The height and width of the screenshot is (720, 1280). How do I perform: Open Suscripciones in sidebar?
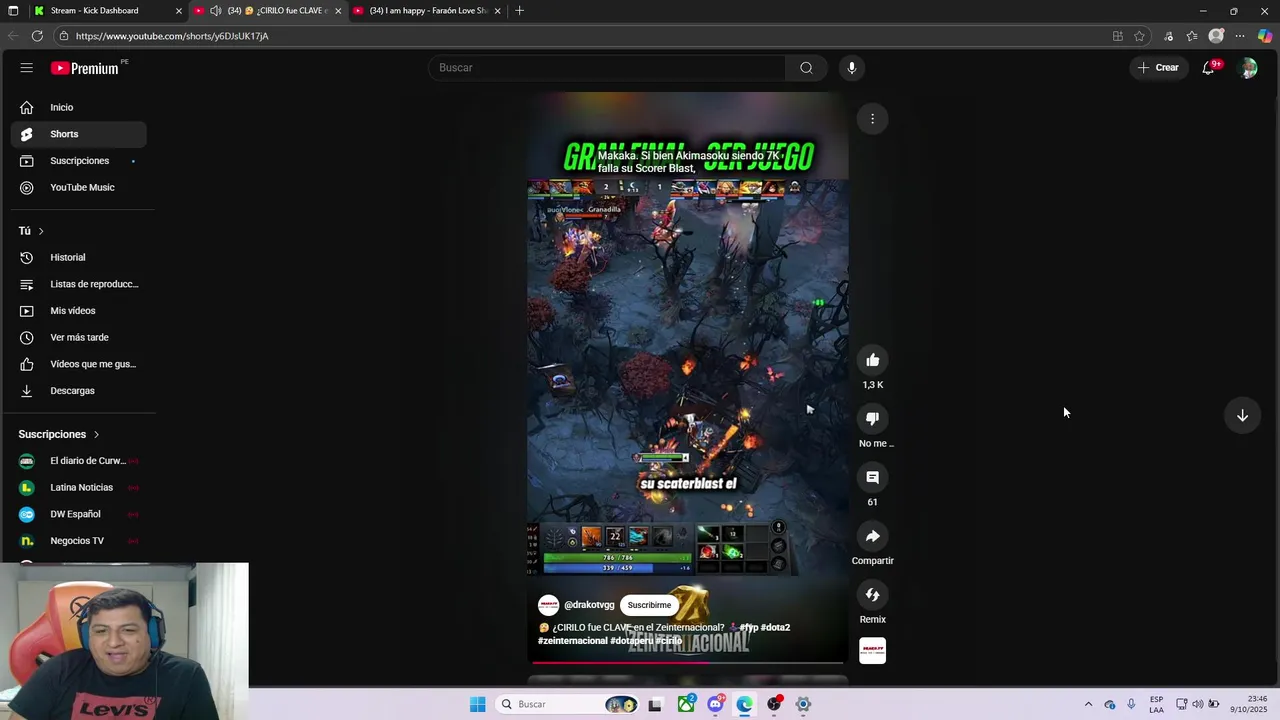79,161
